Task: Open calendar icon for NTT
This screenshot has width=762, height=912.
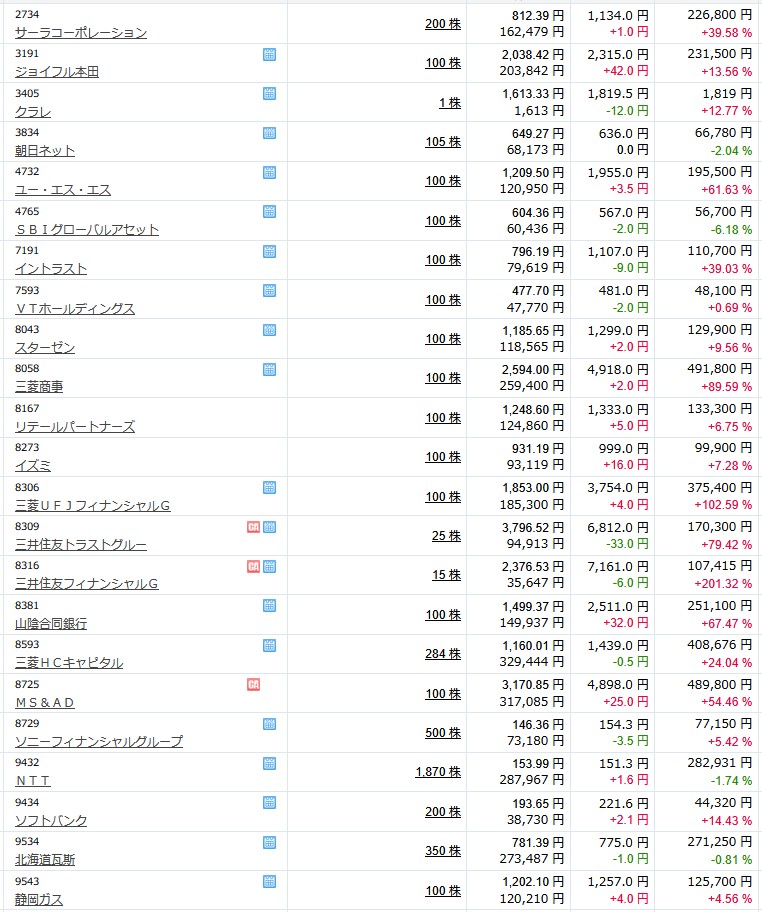Action: click(269, 763)
